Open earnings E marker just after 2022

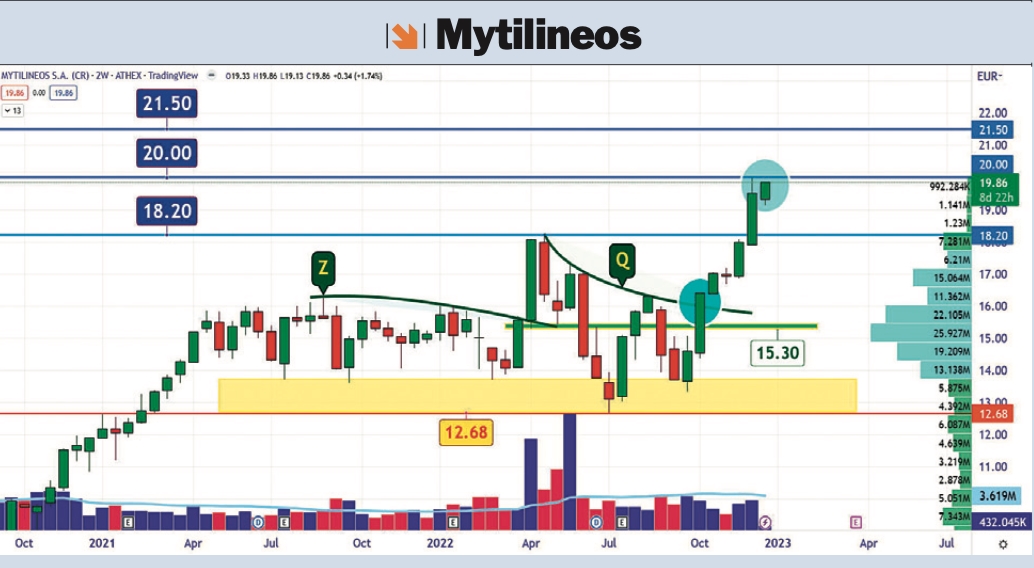click(453, 522)
